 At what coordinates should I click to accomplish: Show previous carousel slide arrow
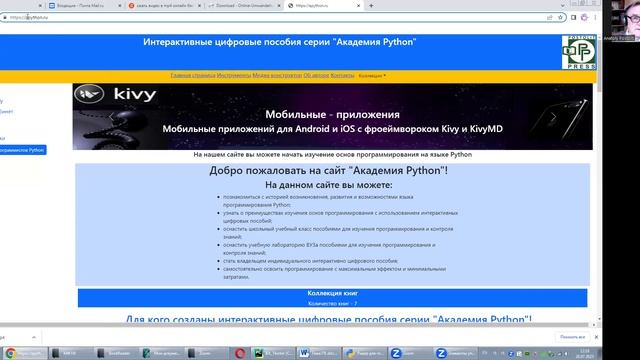tap(111, 117)
